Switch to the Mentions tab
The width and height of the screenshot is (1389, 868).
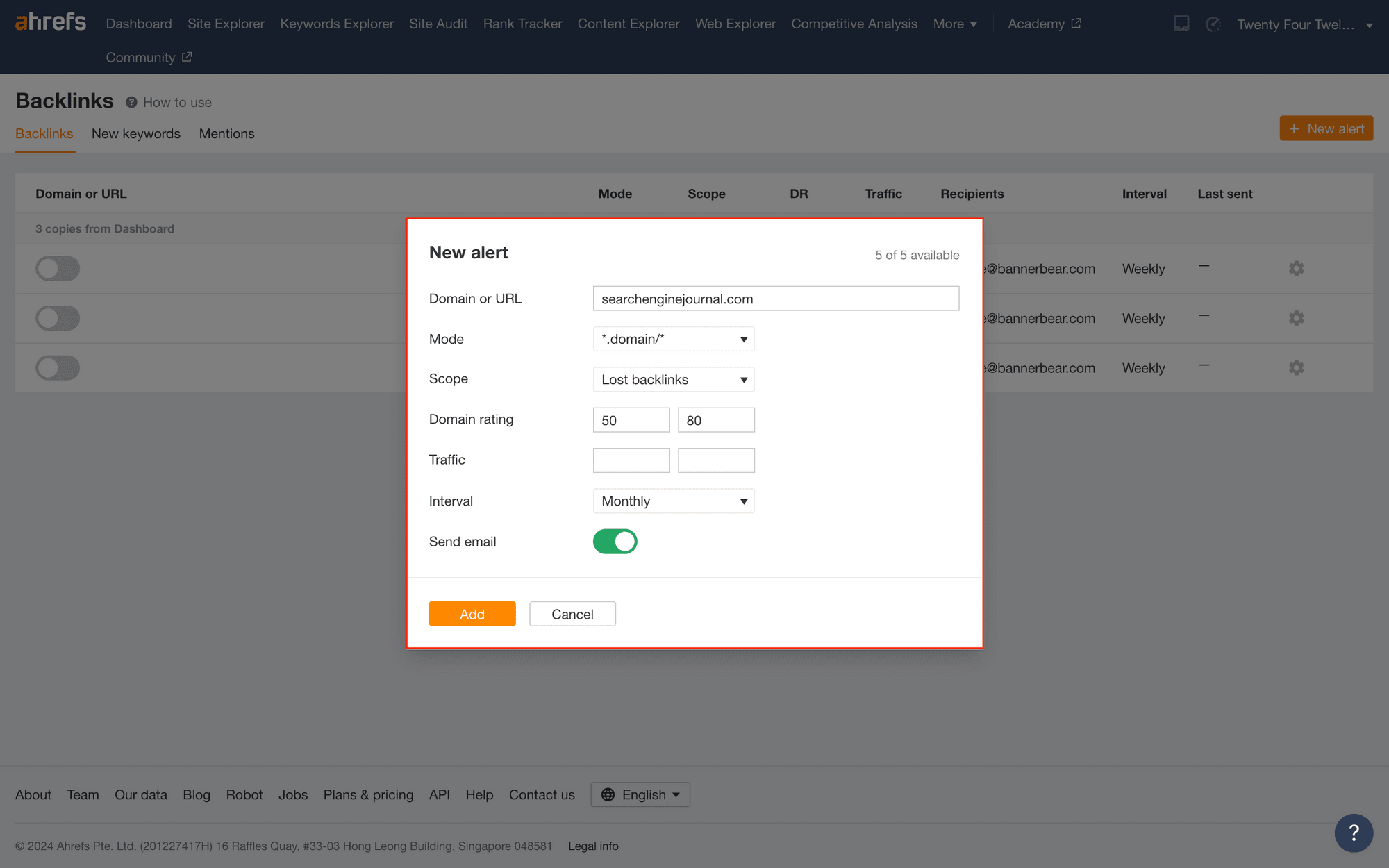[x=227, y=133]
